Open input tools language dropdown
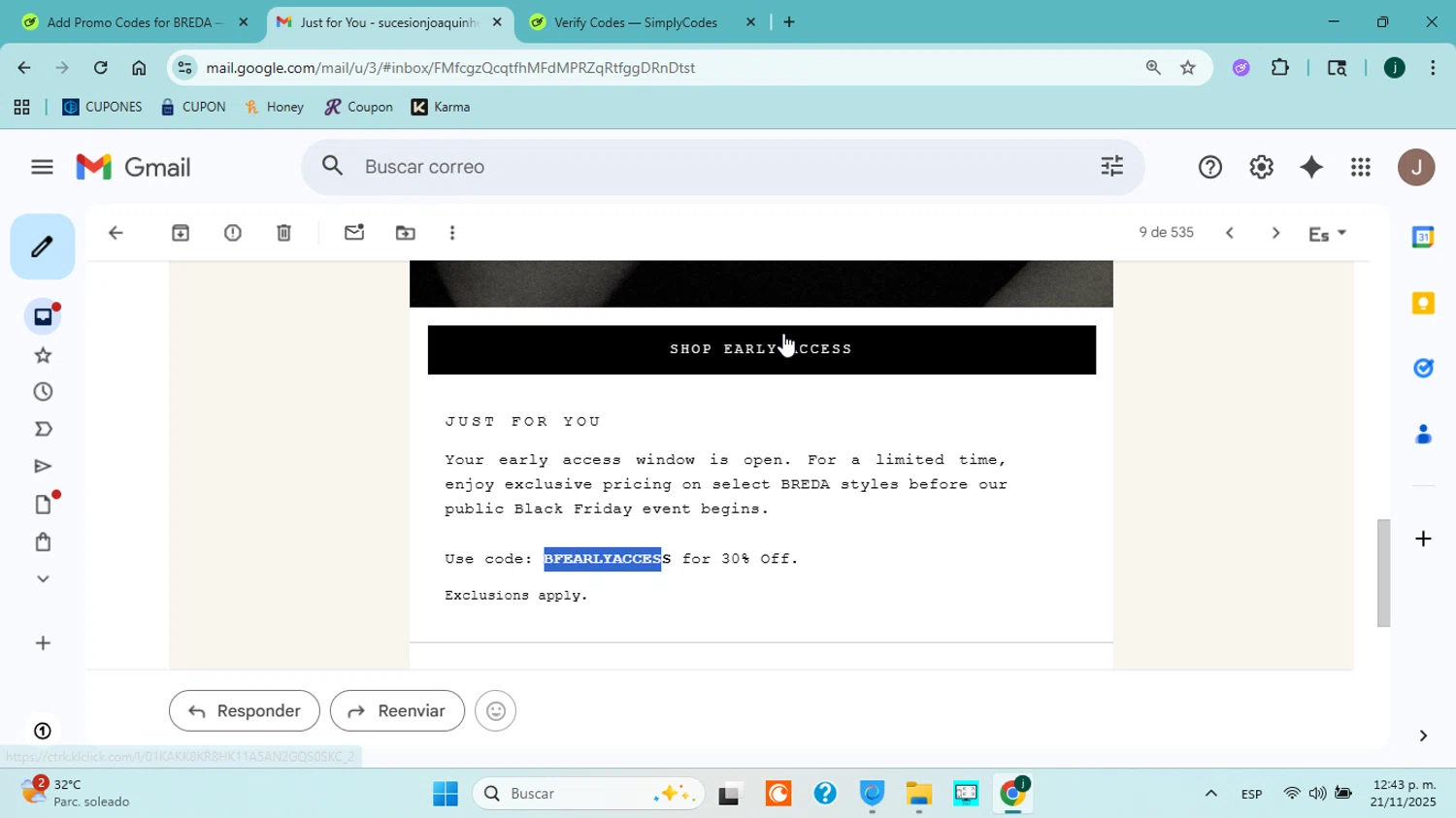Image resolution: width=1456 pixels, height=818 pixels. pos(1327,234)
